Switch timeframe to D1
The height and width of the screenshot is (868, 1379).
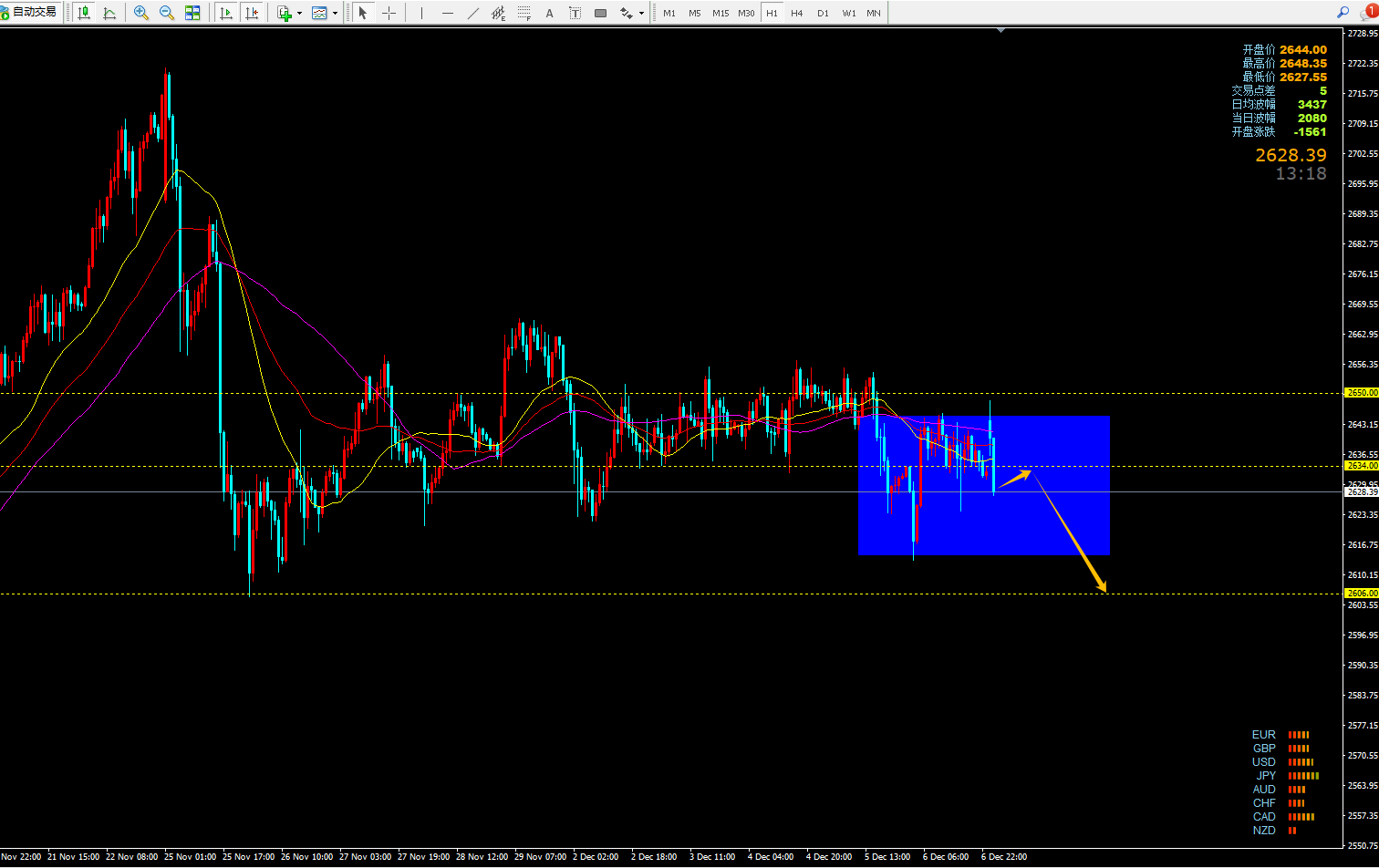(x=823, y=13)
